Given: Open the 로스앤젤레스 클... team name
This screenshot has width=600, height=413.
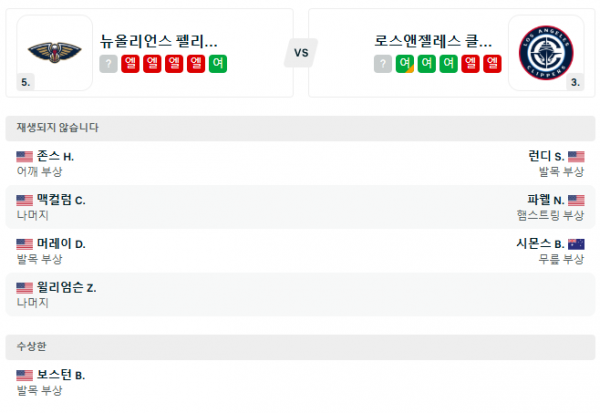Looking at the screenshot, I should [x=433, y=42].
